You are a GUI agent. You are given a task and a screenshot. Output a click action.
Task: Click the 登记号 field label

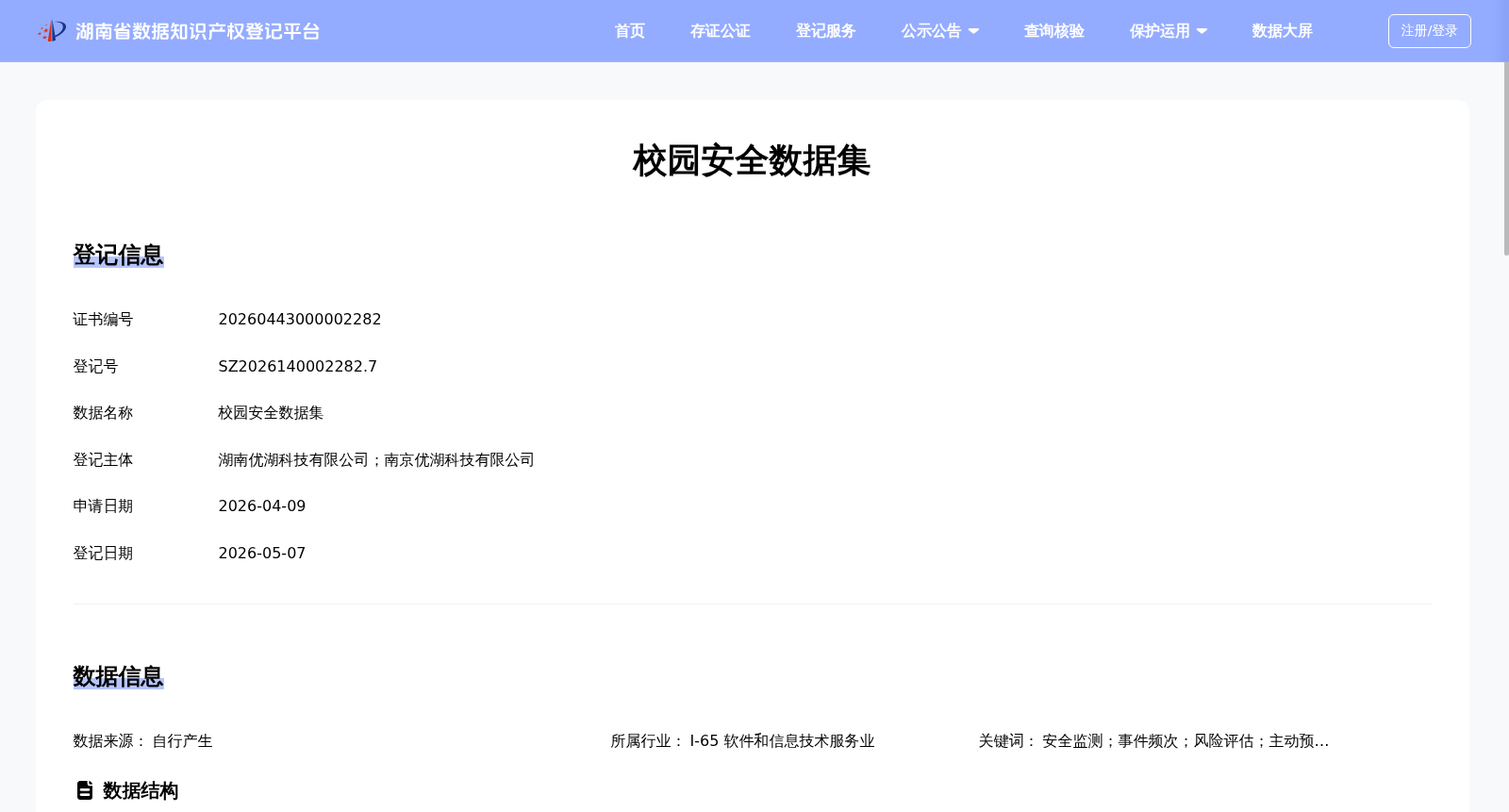[x=96, y=366]
